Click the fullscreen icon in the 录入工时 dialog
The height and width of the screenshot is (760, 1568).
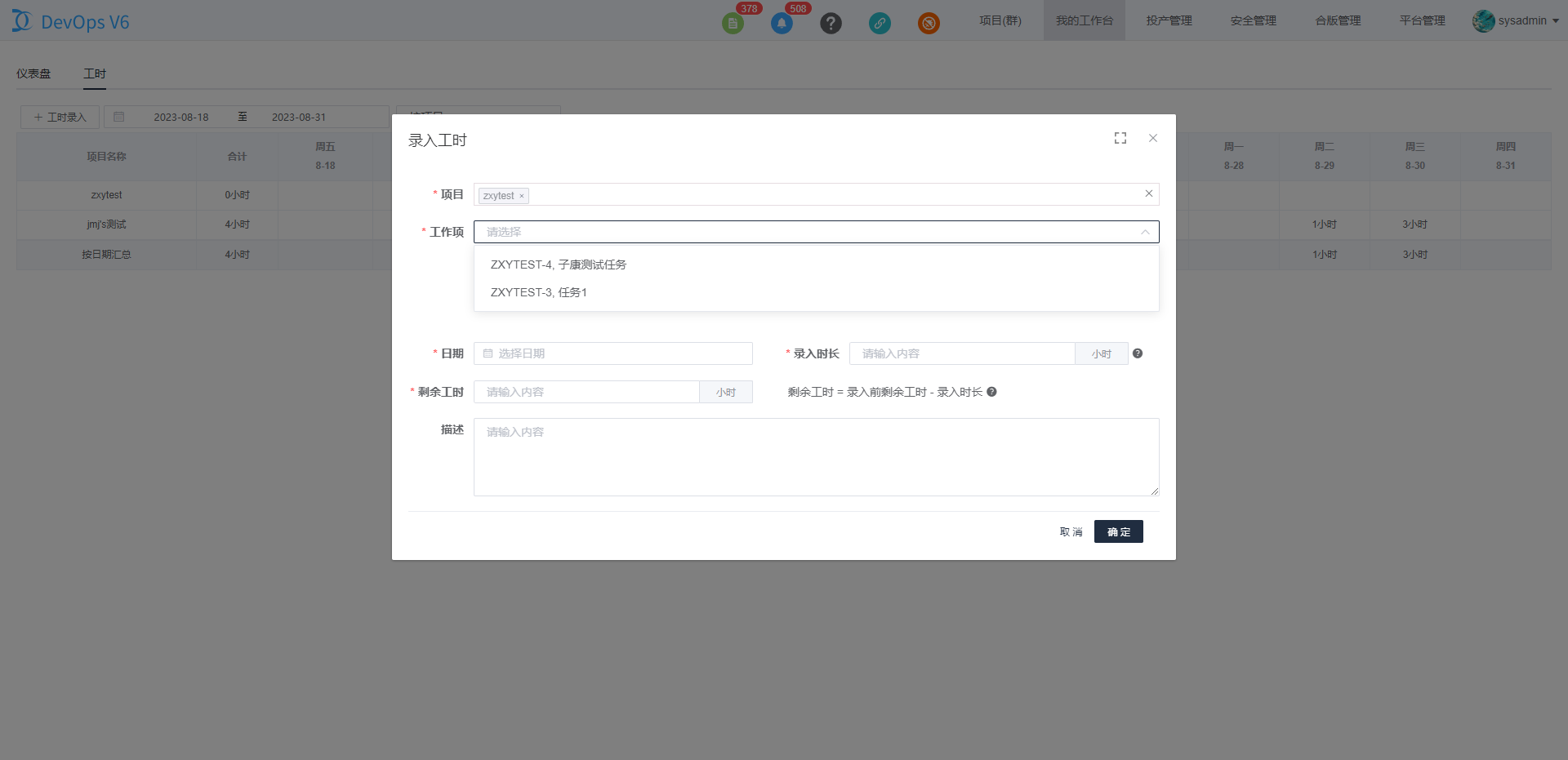(1120, 139)
